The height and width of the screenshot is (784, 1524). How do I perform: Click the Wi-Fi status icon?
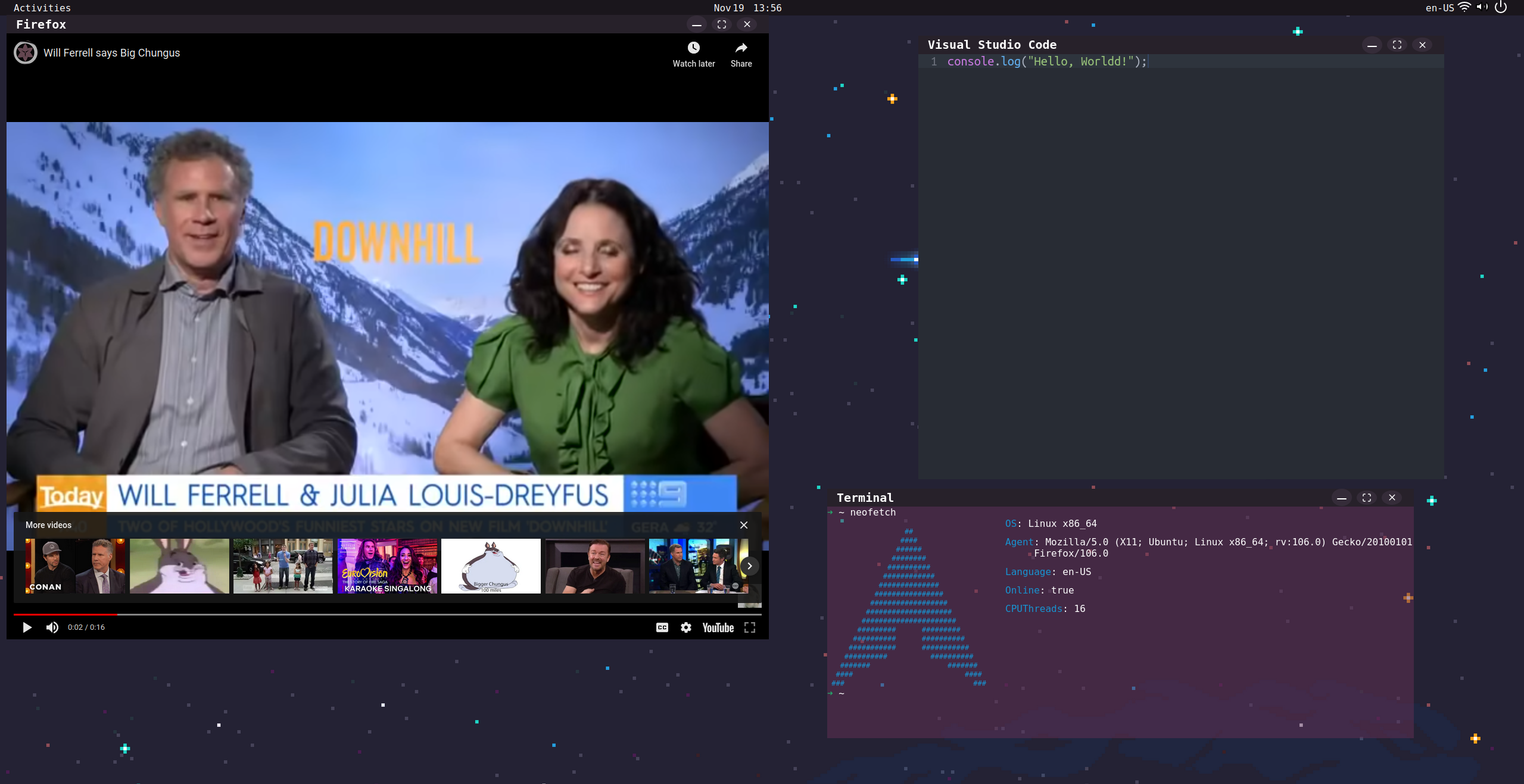click(x=1465, y=8)
